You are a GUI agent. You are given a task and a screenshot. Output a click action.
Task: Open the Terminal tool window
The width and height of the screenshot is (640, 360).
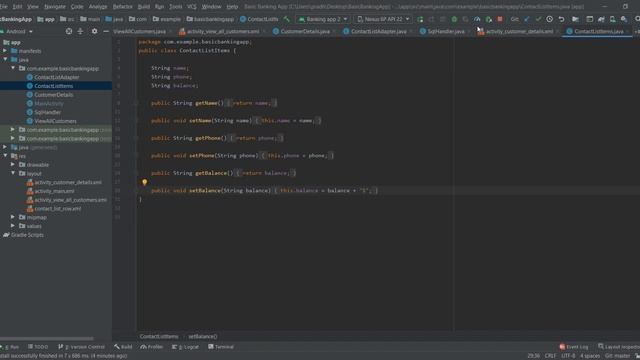pos(221,347)
